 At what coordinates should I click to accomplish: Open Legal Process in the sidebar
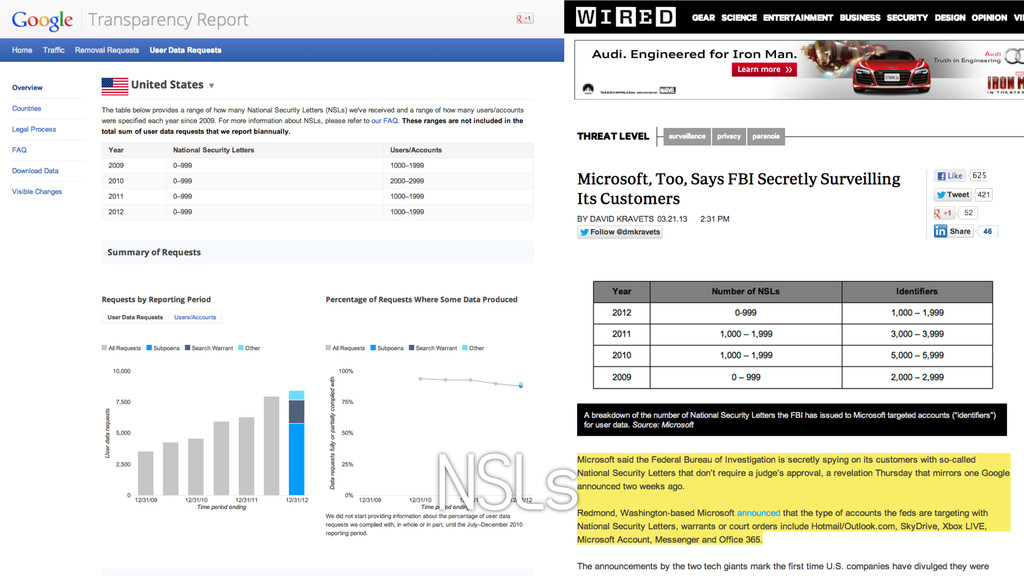point(34,129)
